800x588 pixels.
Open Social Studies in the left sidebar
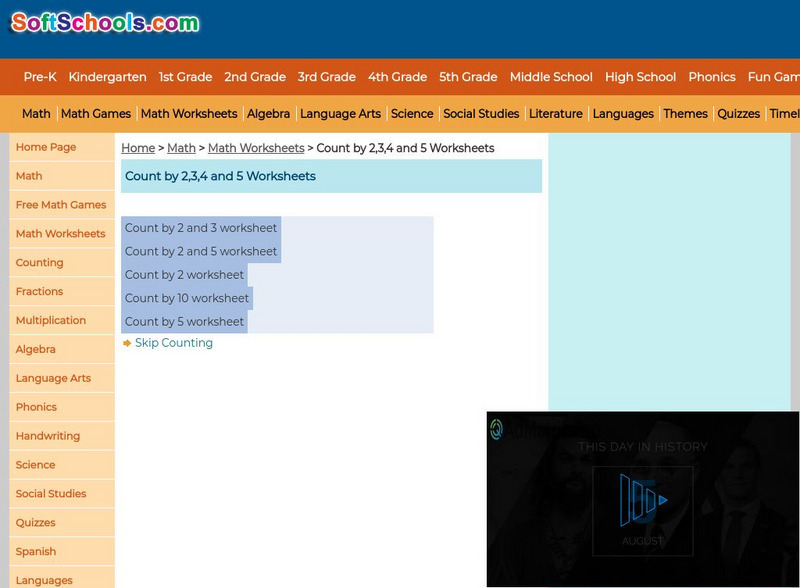point(62,494)
